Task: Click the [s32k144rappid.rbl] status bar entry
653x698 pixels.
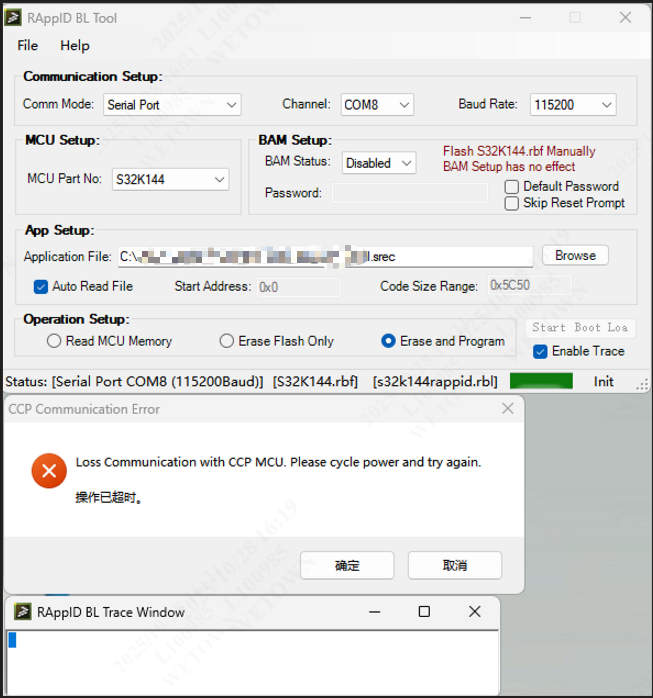Action: point(435,381)
